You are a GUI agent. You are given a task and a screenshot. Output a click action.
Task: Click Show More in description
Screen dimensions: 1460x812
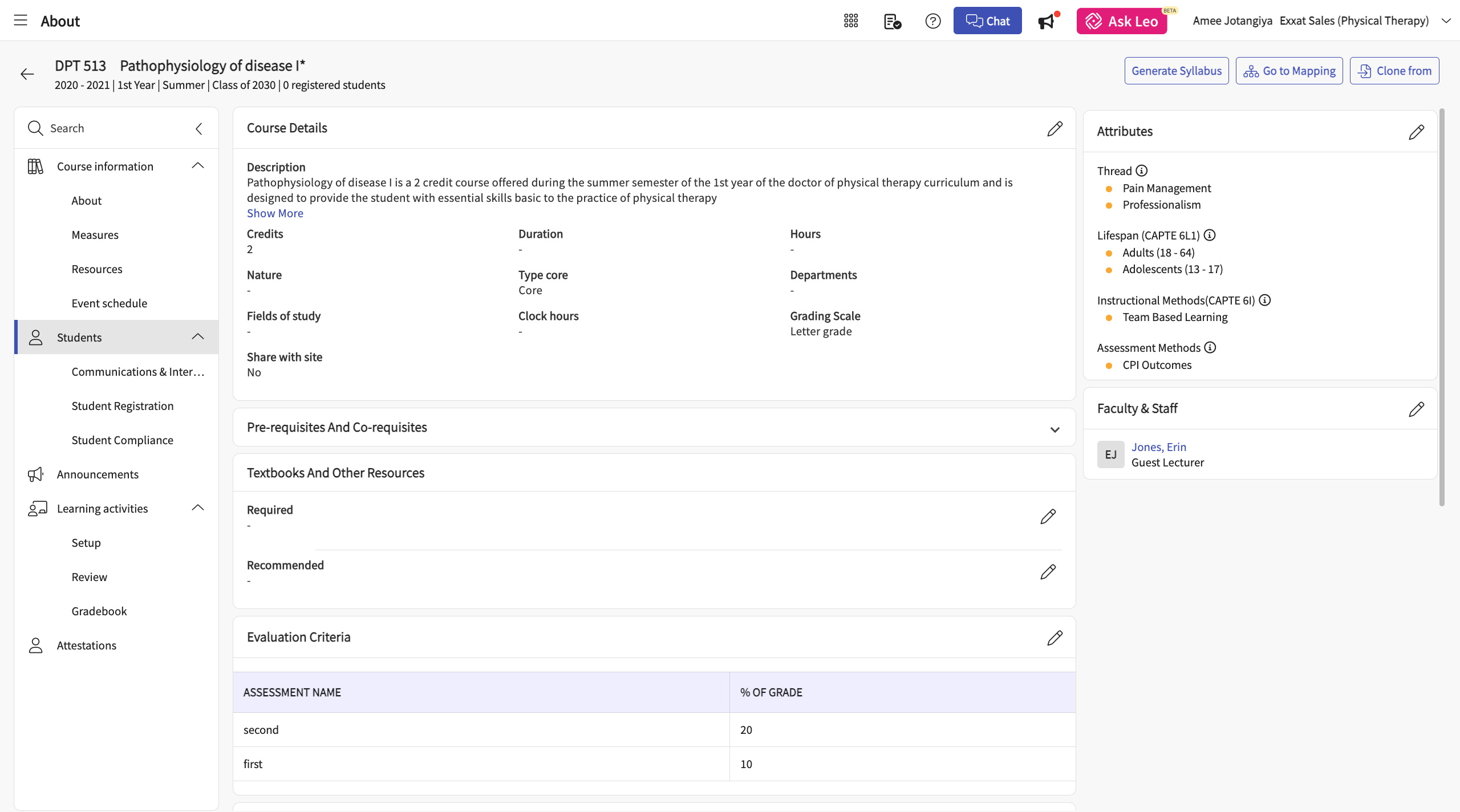(275, 213)
